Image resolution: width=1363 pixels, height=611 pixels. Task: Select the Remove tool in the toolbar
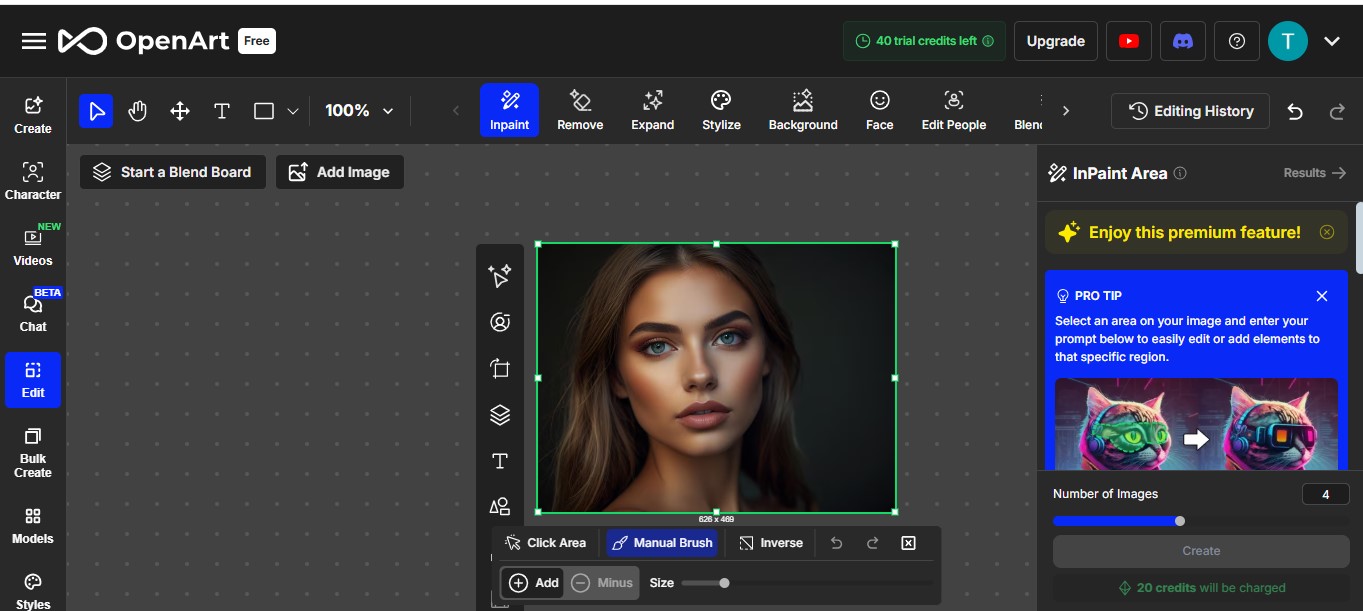coord(580,110)
